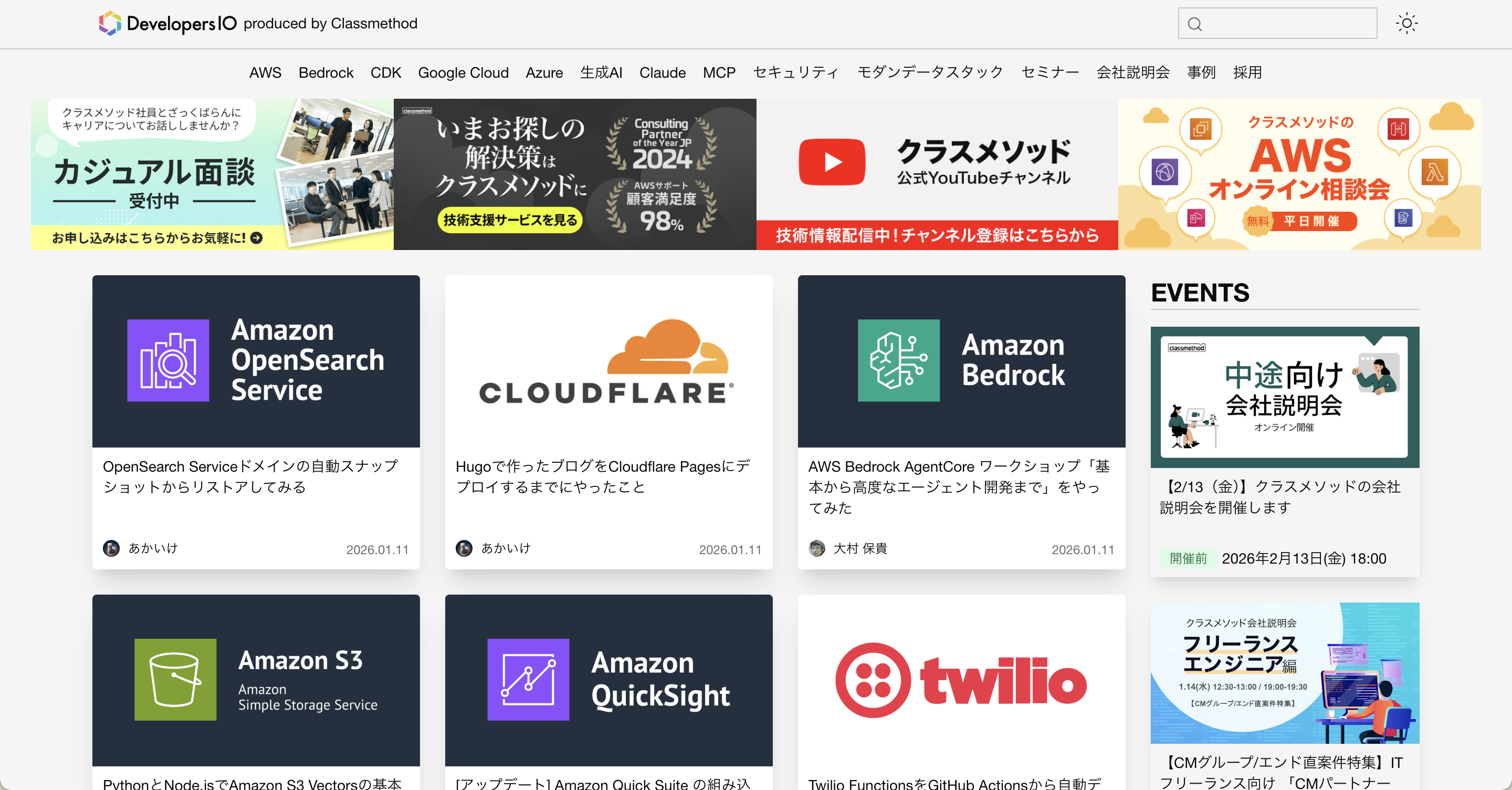Click the Twilio logo thumbnail

pos(961,680)
